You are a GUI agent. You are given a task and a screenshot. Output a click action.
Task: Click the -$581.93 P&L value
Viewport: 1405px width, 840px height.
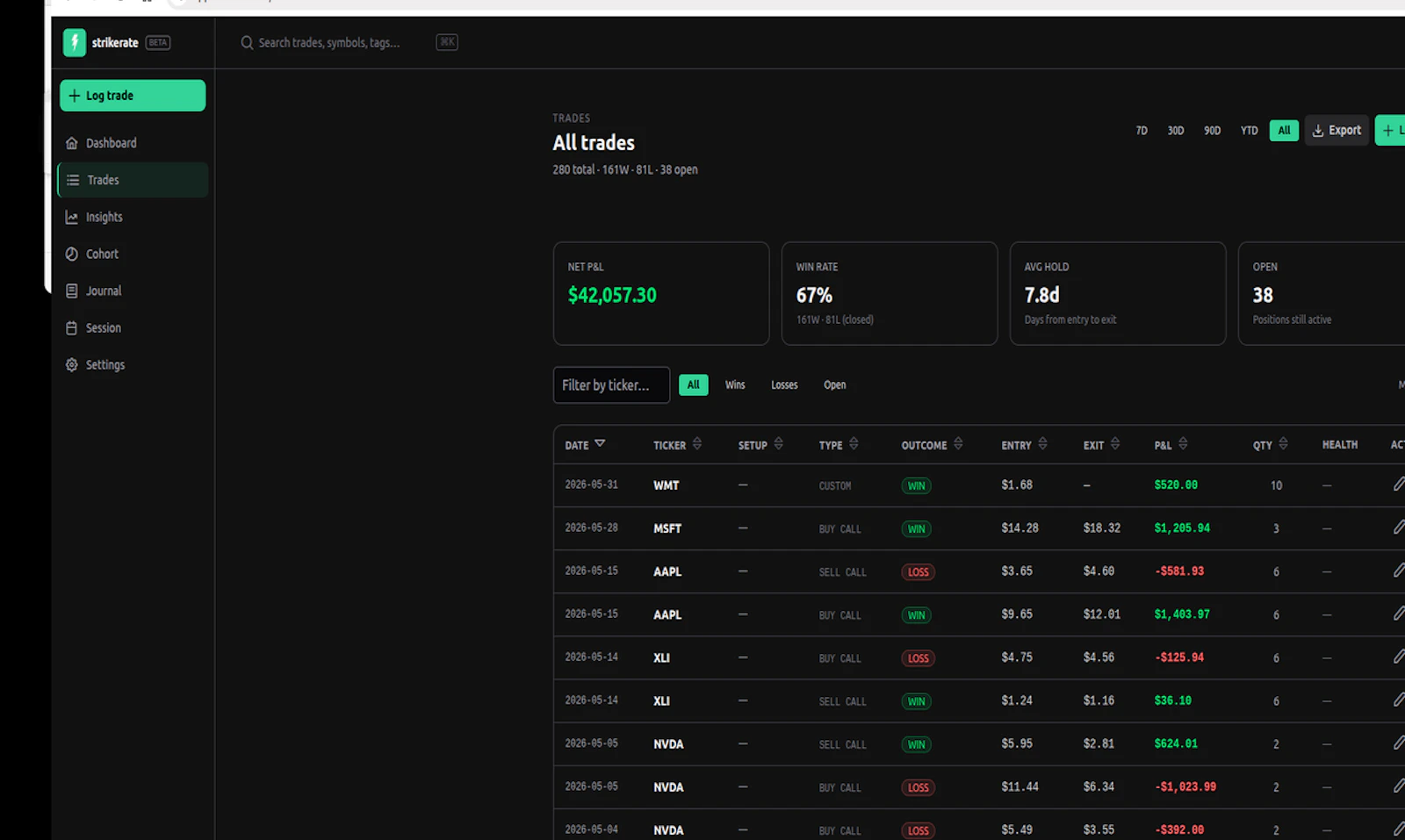click(1179, 571)
